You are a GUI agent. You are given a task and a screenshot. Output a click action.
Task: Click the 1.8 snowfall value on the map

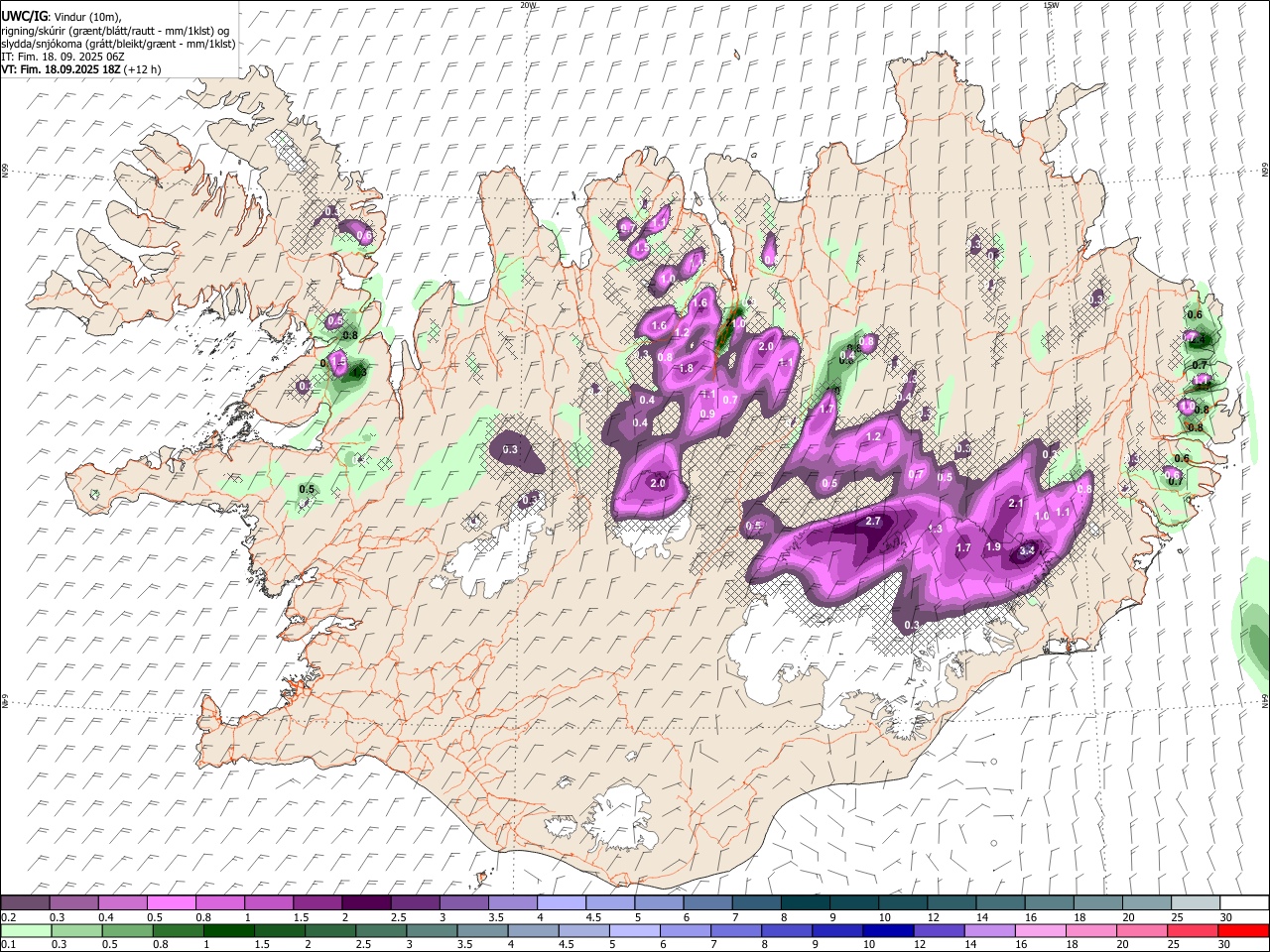pyautogui.click(x=685, y=369)
